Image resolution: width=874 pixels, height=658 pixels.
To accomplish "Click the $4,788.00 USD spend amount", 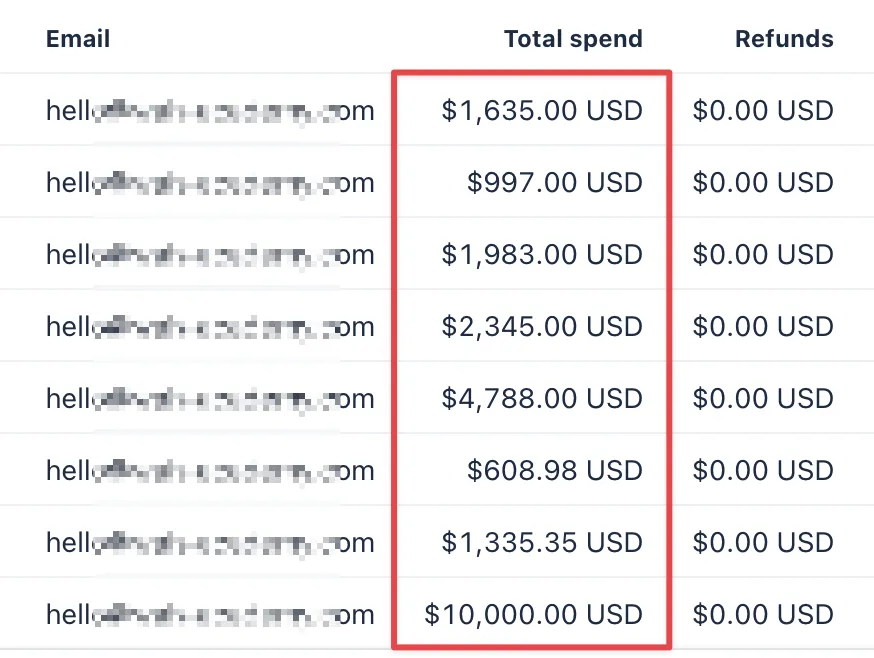I will [542, 399].
